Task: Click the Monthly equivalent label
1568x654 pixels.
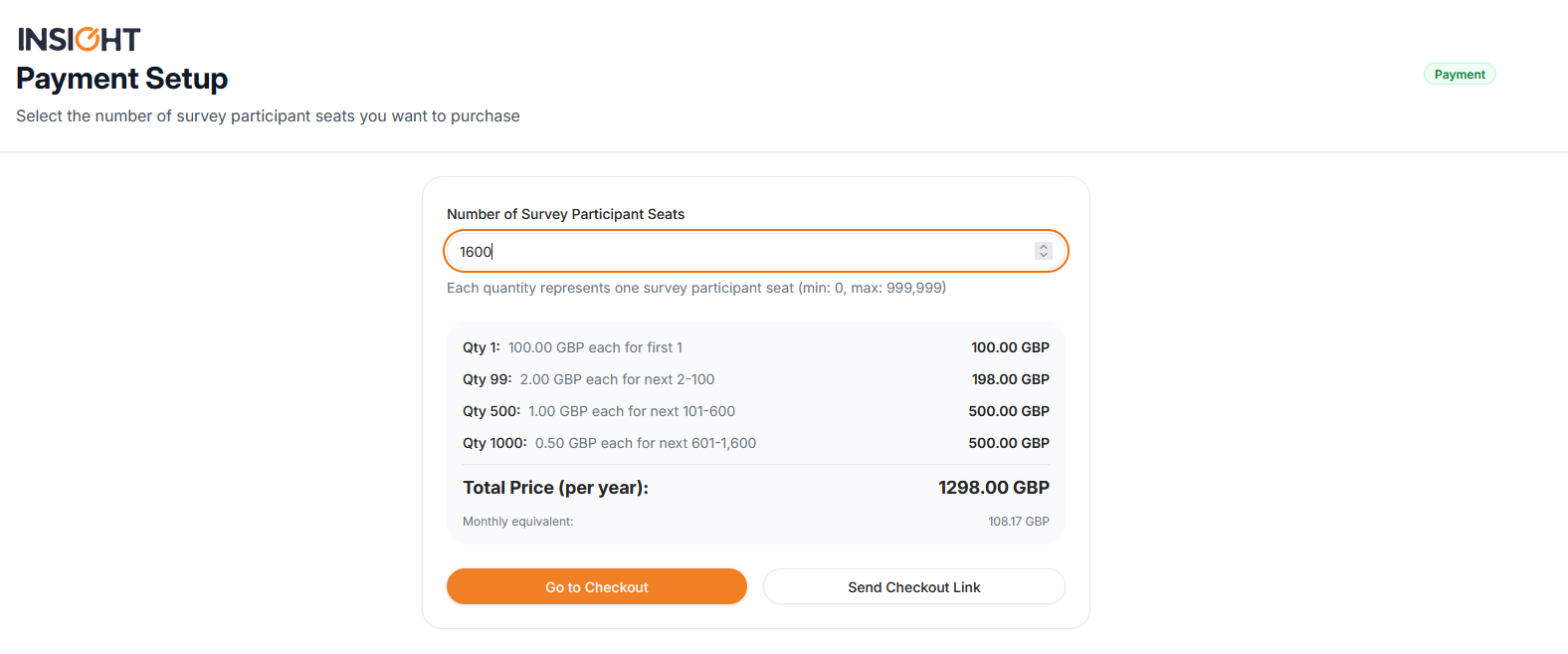Action: point(517,522)
